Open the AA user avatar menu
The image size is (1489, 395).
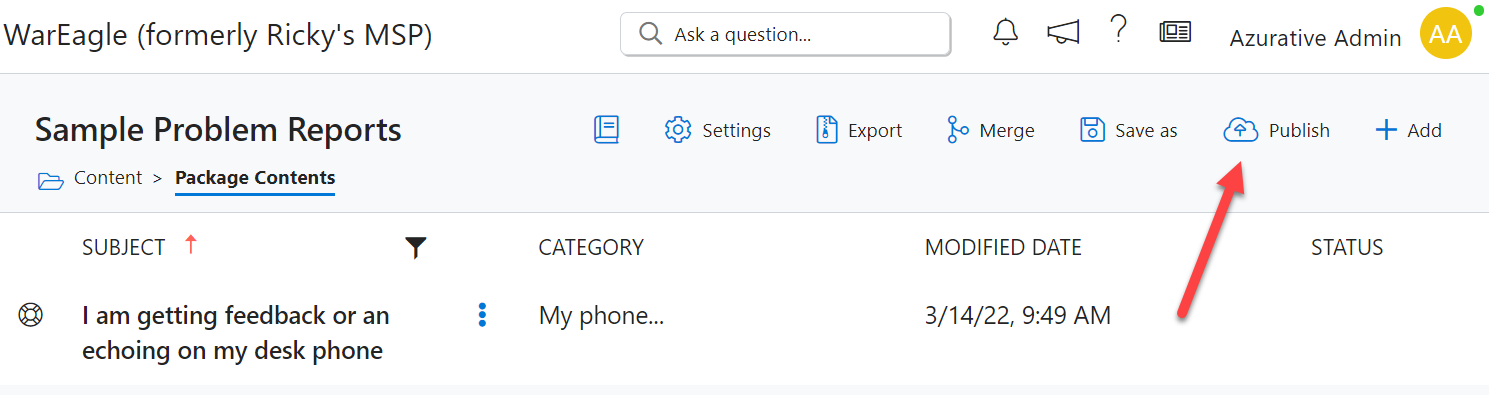(1445, 34)
